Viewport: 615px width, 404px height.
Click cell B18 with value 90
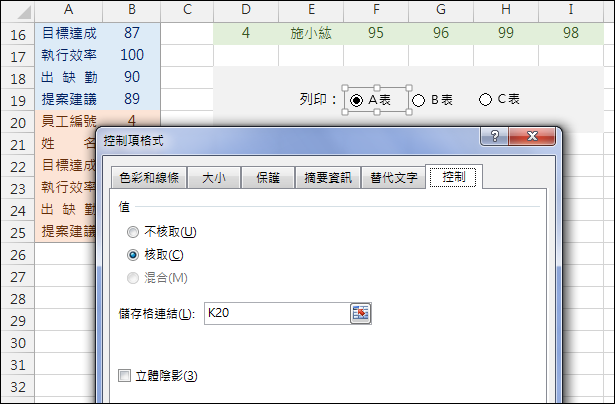point(132,77)
